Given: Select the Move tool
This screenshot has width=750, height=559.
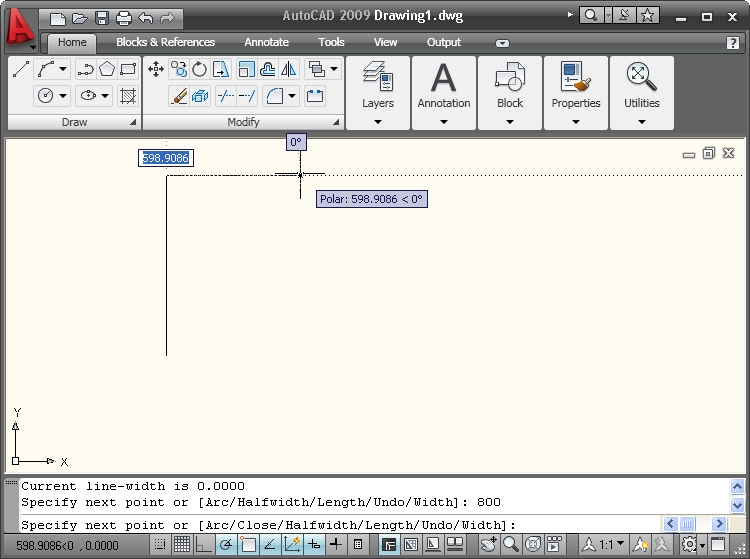Looking at the screenshot, I should click(x=156, y=69).
